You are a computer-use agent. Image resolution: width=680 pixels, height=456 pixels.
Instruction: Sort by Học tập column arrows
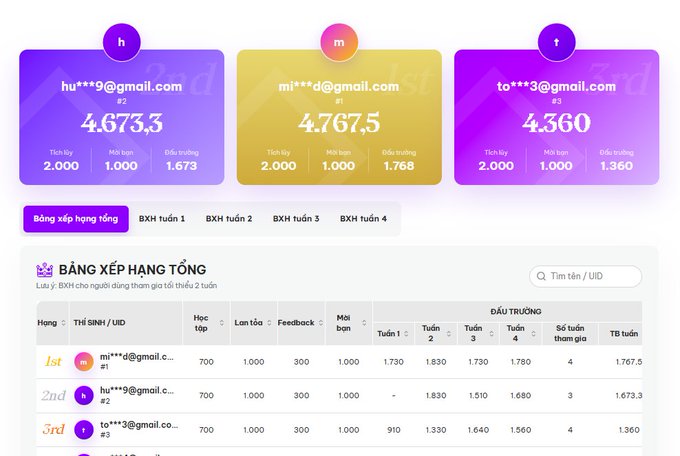click(x=222, y=323)
